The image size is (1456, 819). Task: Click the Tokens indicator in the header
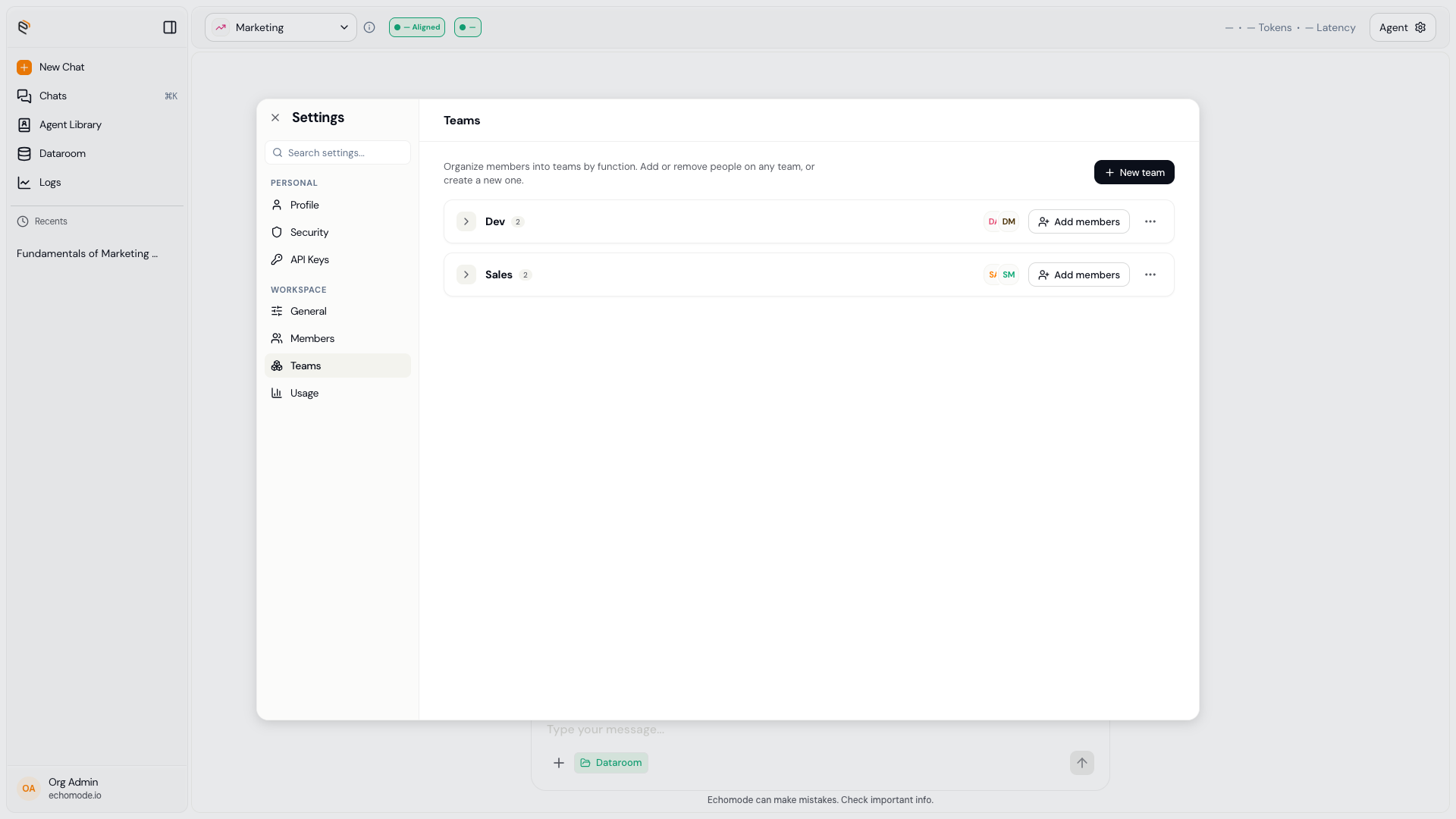[1269, 27]
